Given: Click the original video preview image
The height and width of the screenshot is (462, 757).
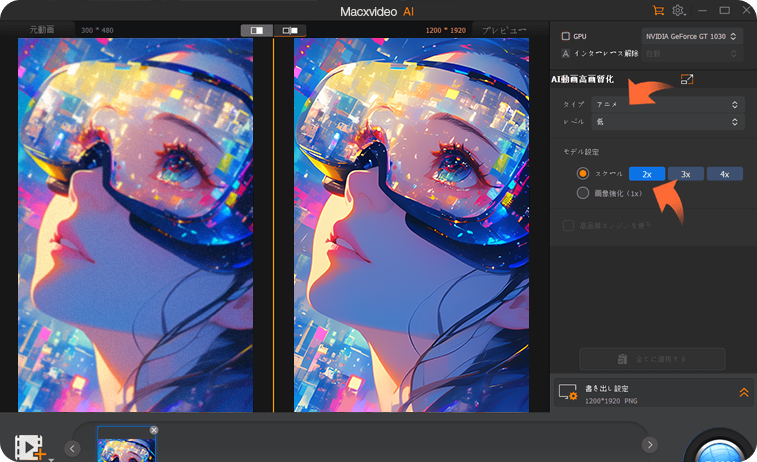Looking at the screenshot, I should click(x=136, y=225).
